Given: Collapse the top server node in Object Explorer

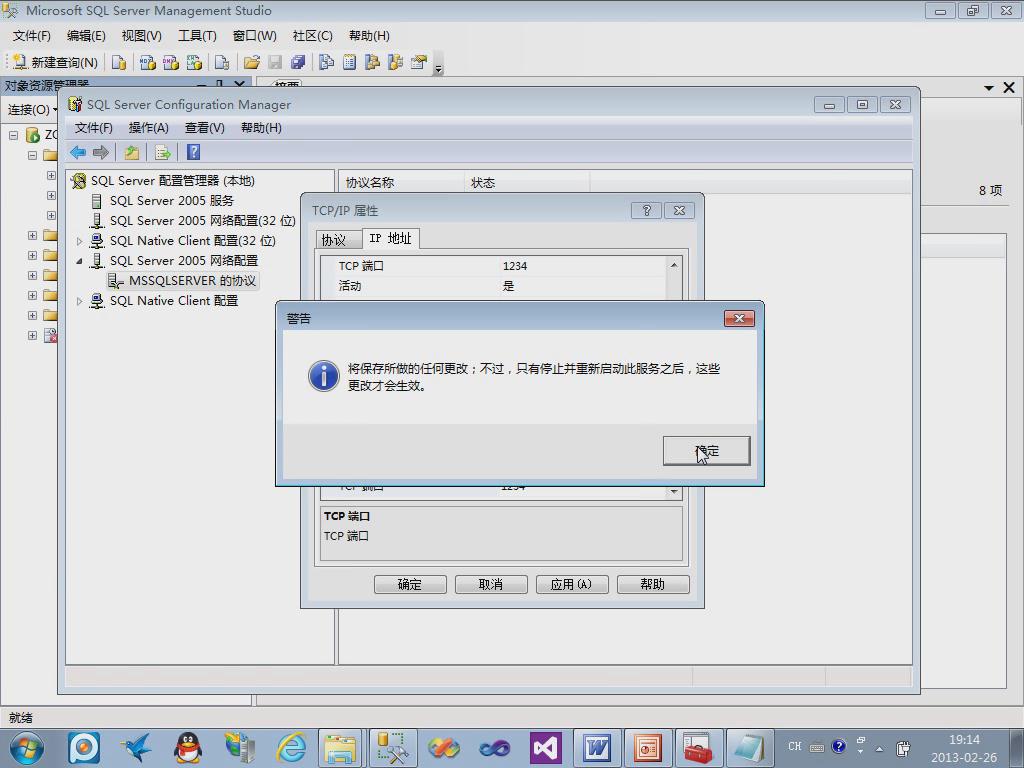Looking at the screenshot, I should (x=12, y=135).
